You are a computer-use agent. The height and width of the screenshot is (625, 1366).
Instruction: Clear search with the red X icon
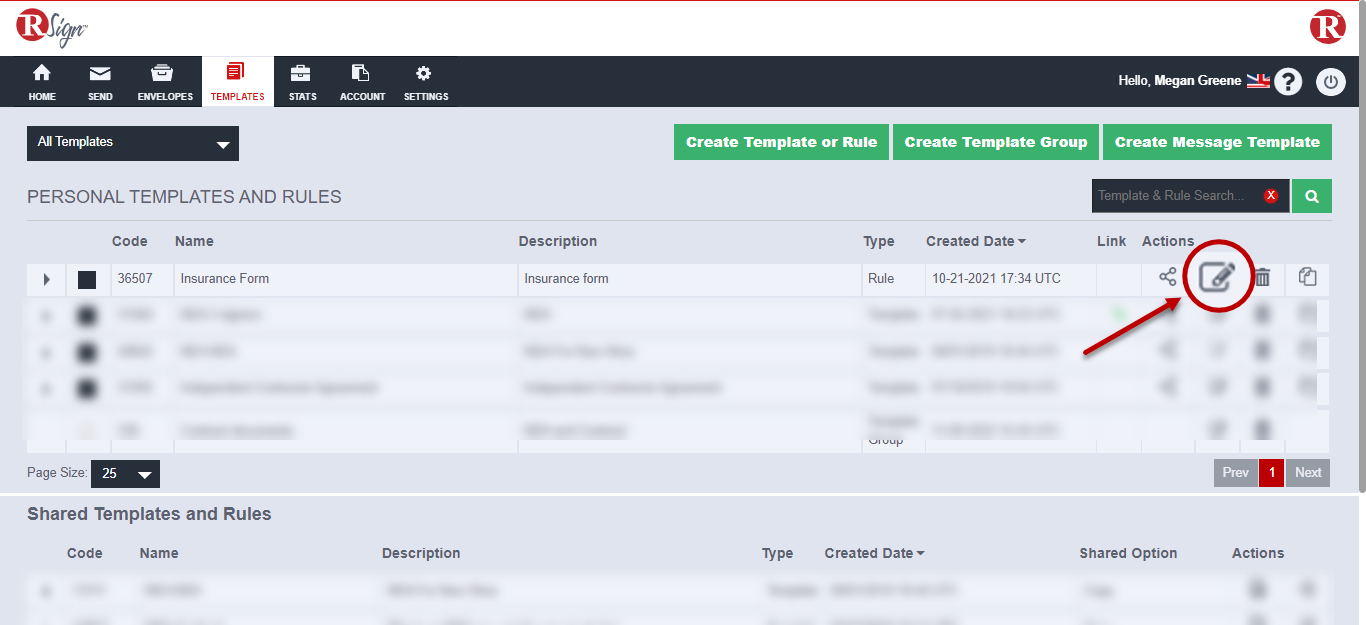pyautogui.click(x=1271, y=196)
